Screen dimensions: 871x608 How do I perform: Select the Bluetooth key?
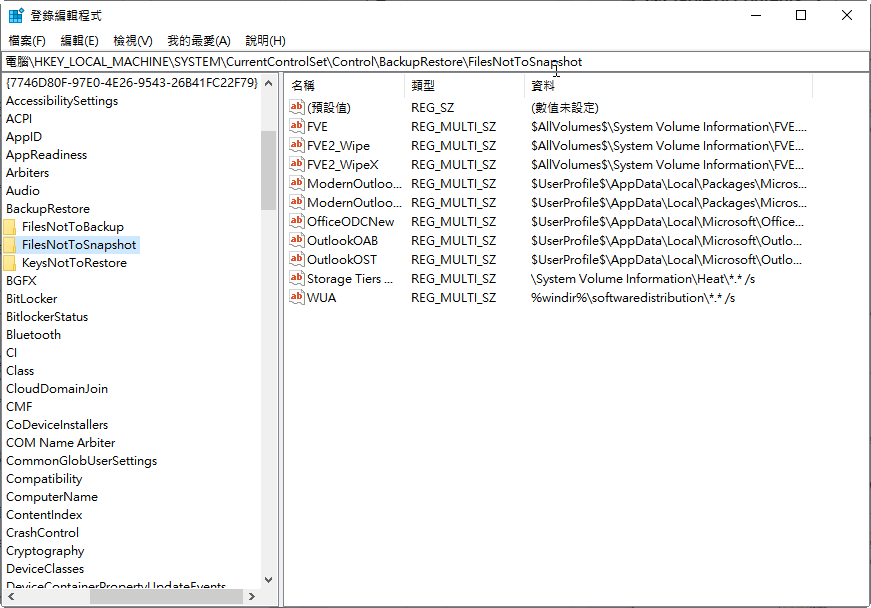click(33, 335)
